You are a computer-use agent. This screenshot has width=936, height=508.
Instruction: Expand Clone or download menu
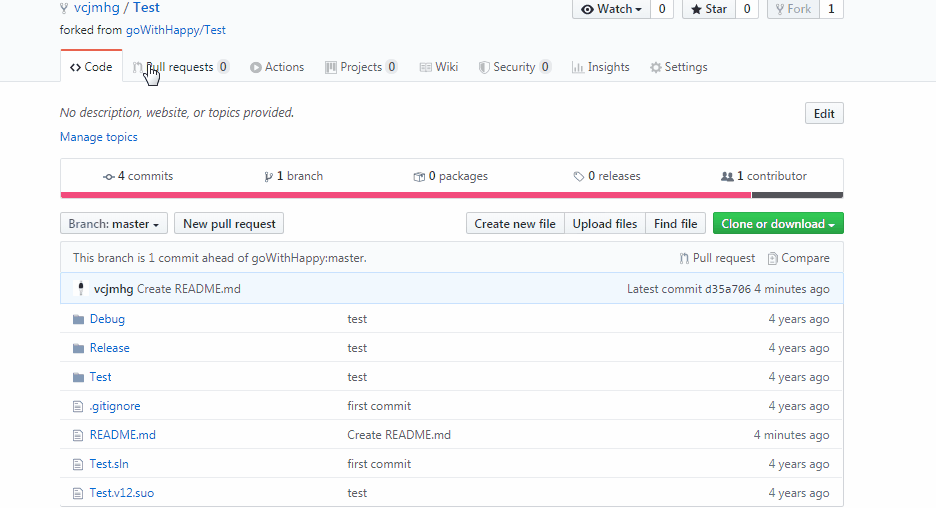(778, 223)
